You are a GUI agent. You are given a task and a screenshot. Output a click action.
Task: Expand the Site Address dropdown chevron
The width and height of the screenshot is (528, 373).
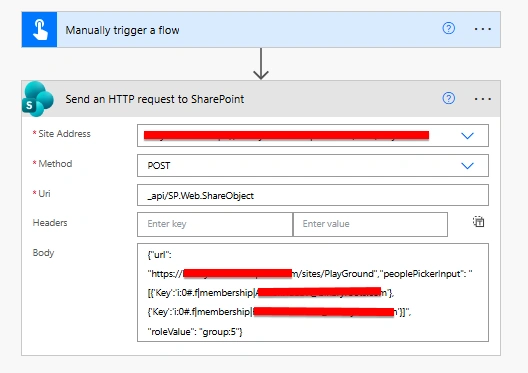[467, 136]
